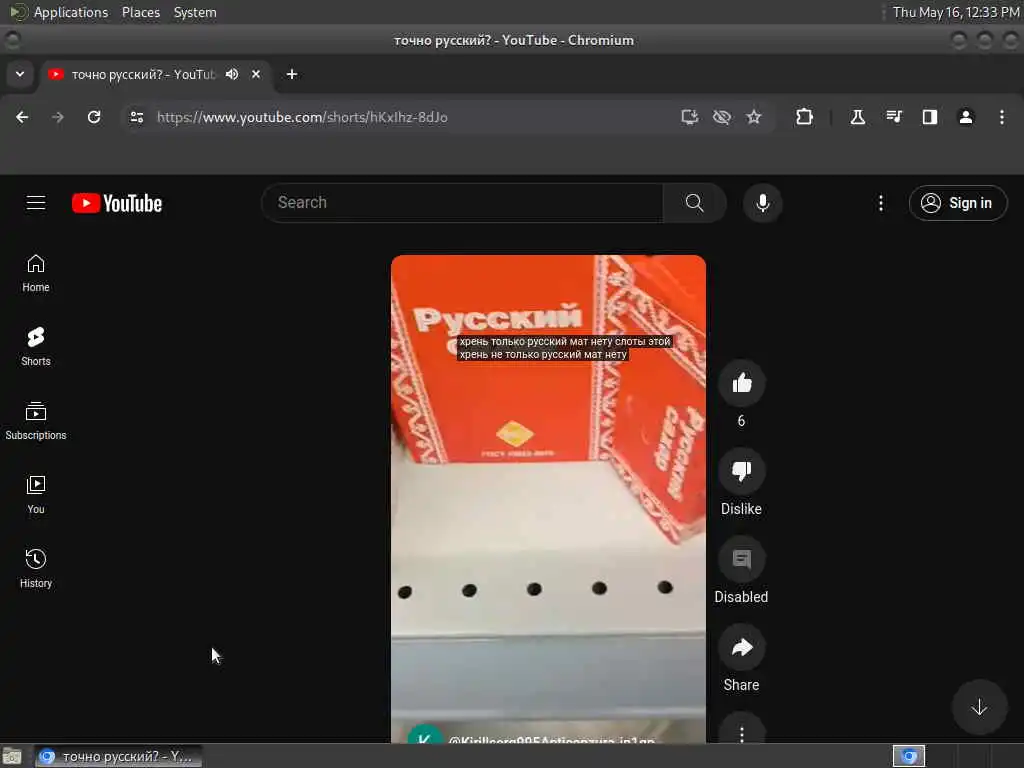Screen dimensions: 1024x768
Task: Toggle the browser side panel
Action: coord(929,117)
